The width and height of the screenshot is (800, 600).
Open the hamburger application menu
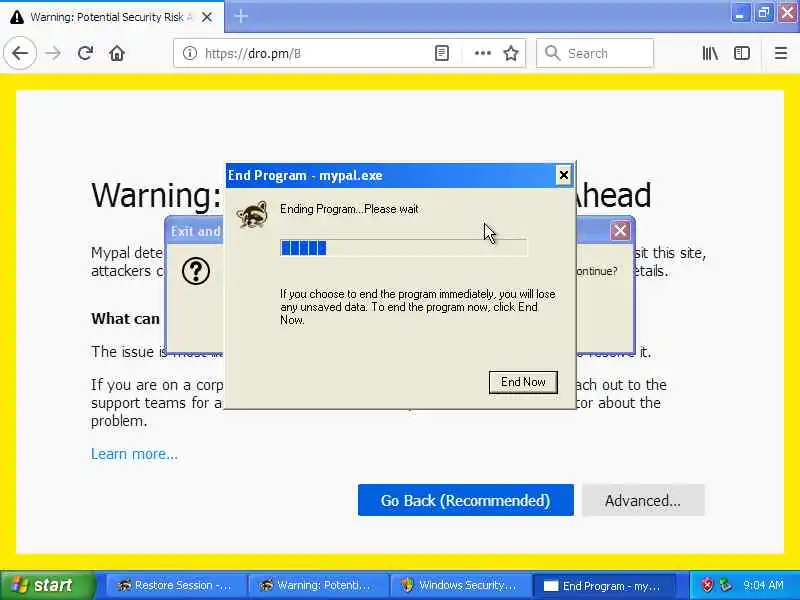point(781,53)
